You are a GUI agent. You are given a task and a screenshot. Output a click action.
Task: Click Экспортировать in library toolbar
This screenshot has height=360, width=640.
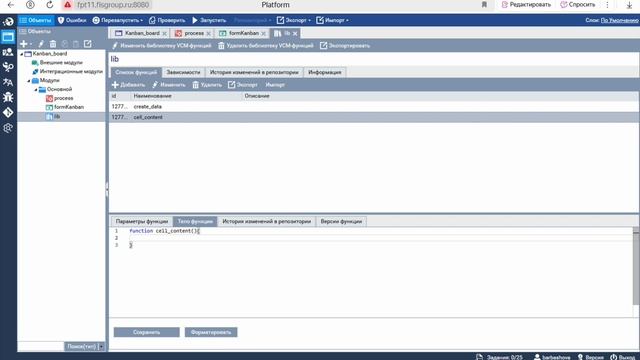pos(345,46)
